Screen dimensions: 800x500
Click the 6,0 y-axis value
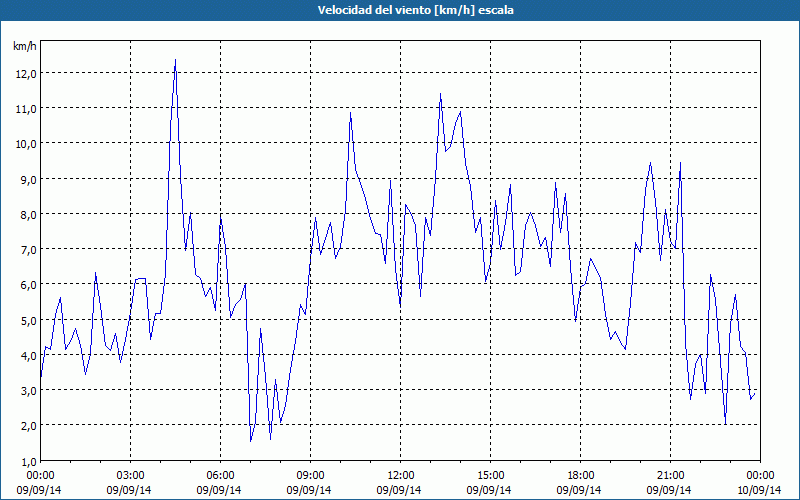[x=29, y=285]
